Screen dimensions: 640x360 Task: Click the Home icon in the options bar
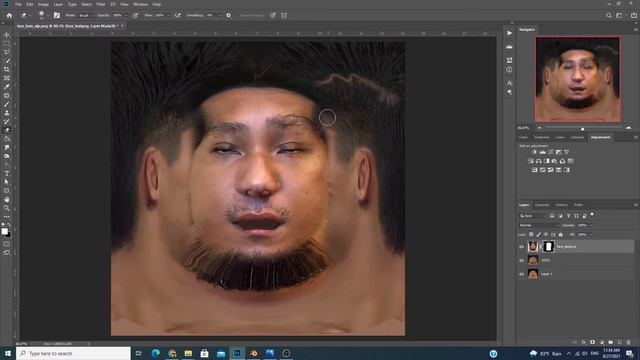(x=9, y=15)
